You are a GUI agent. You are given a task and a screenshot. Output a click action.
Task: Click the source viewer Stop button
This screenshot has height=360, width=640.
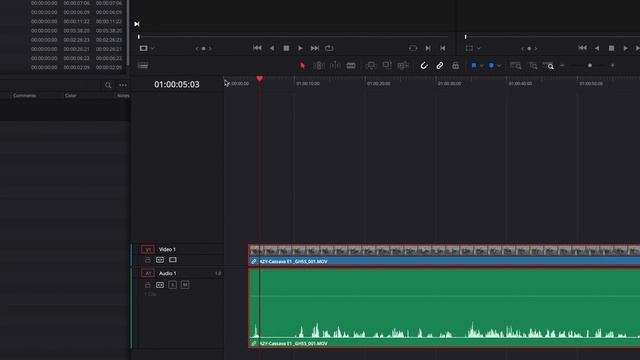point(287,48)
